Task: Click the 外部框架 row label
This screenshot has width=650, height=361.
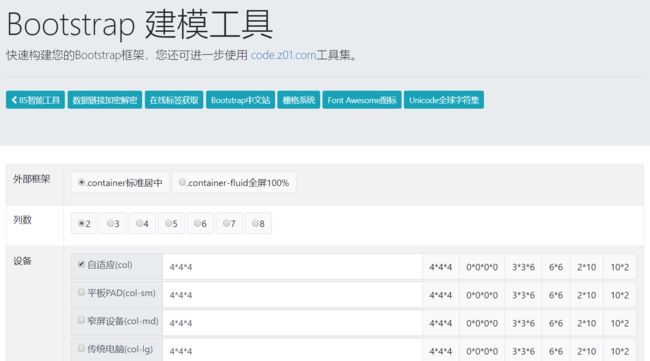Action: click(x=32, y=179)
